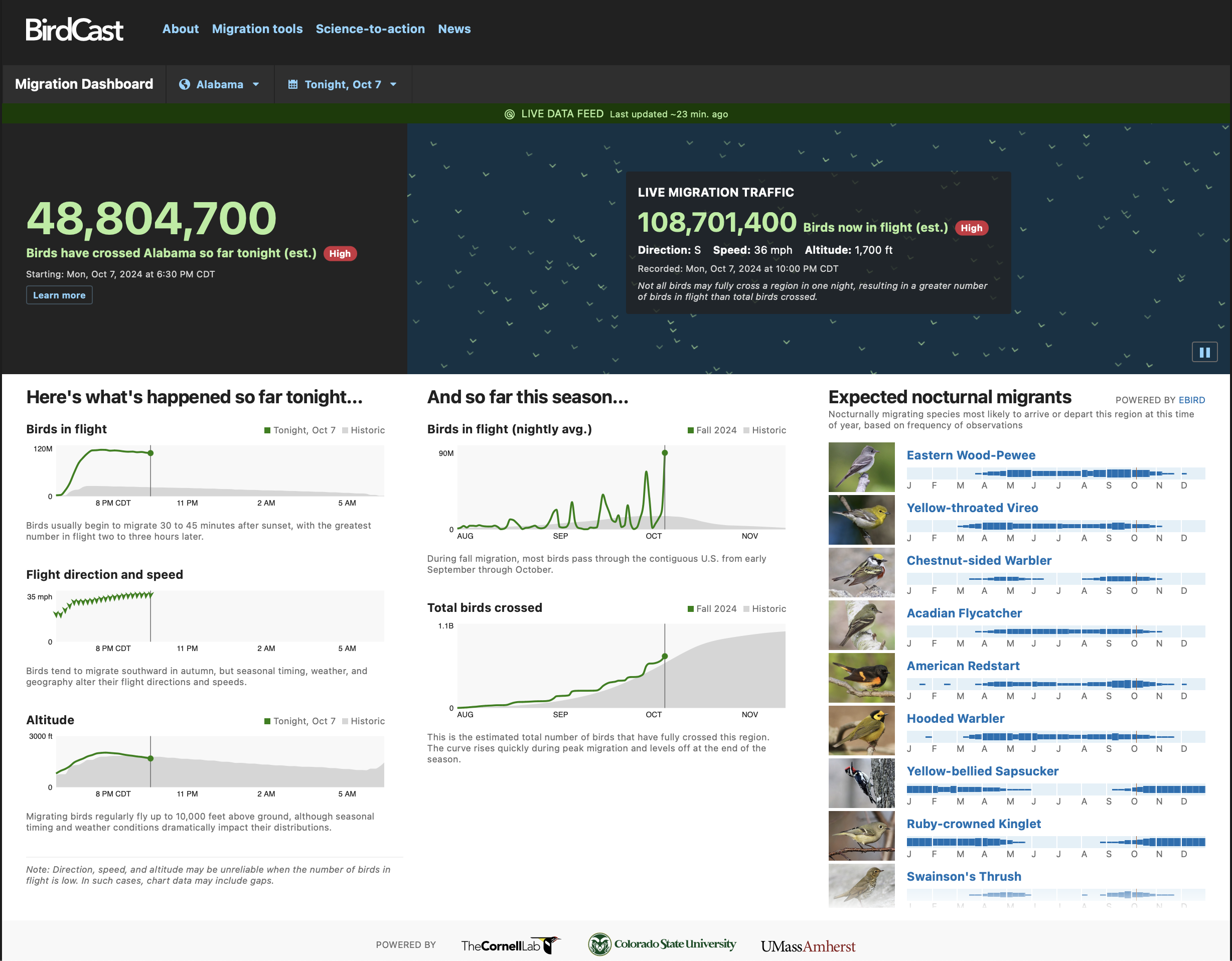
Task: Open The Cornell Lab logo link
Action: click(510, 945)
